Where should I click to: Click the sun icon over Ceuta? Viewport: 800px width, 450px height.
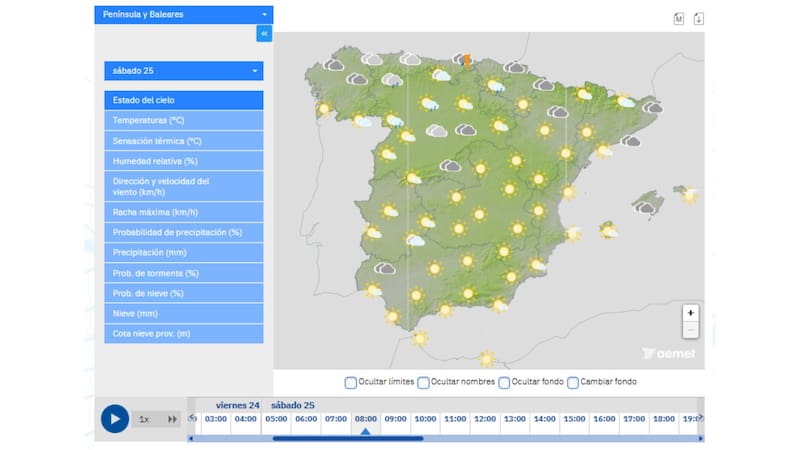click(419, 338)
